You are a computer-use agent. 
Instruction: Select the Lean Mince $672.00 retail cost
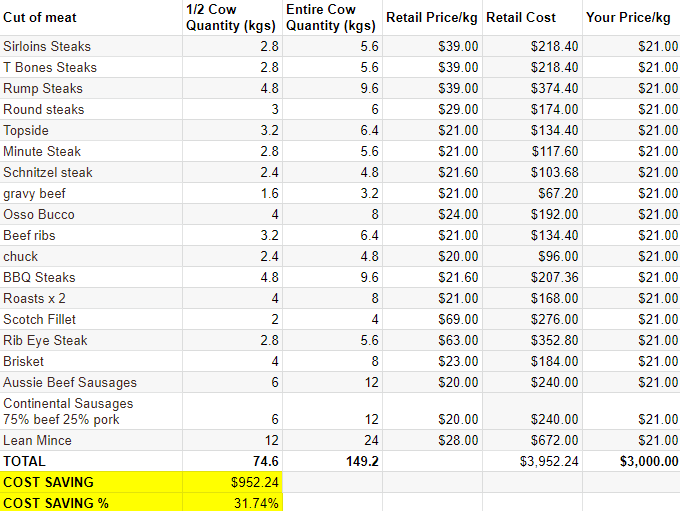533,440
